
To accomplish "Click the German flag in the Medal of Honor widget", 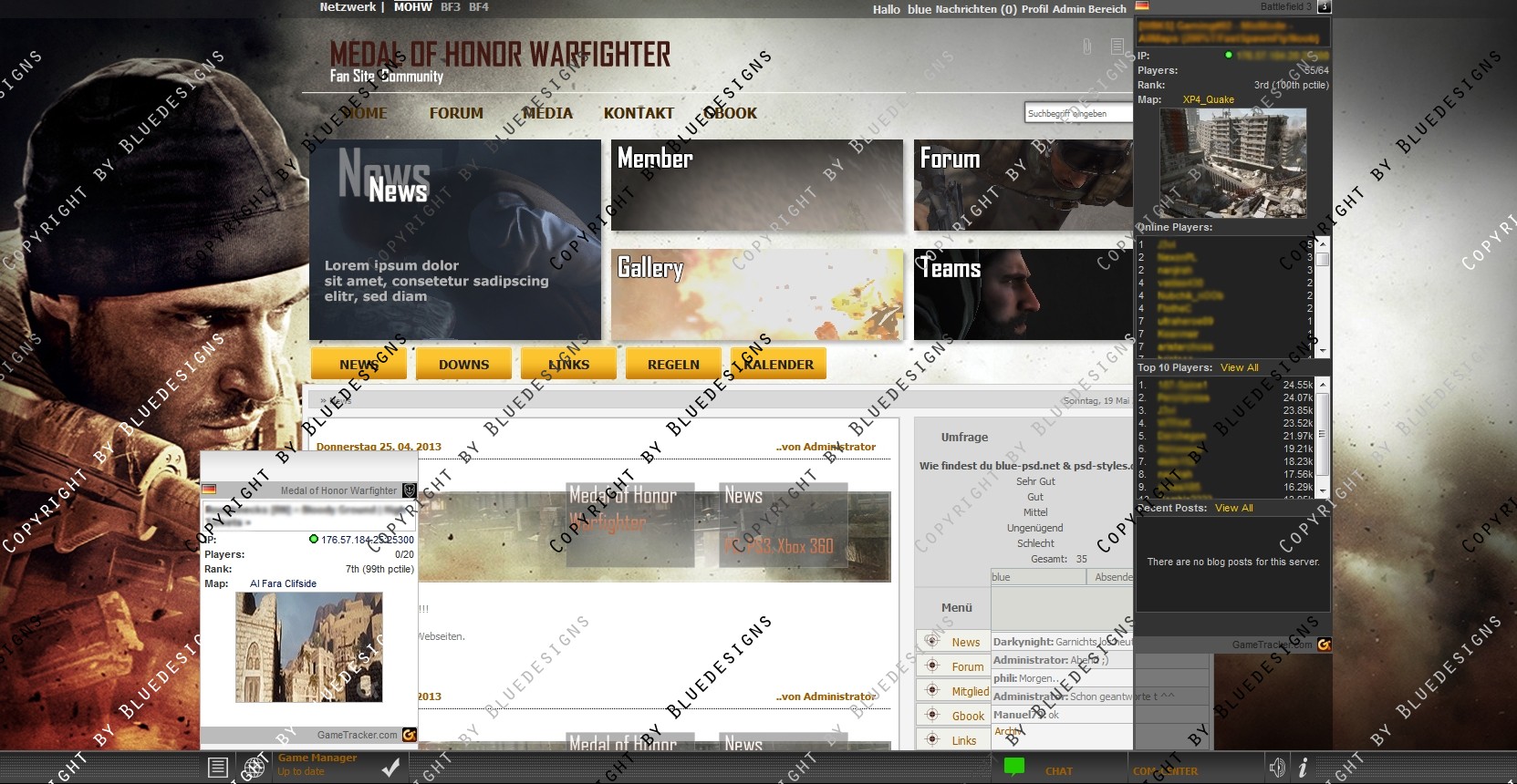I will (209, 490).
